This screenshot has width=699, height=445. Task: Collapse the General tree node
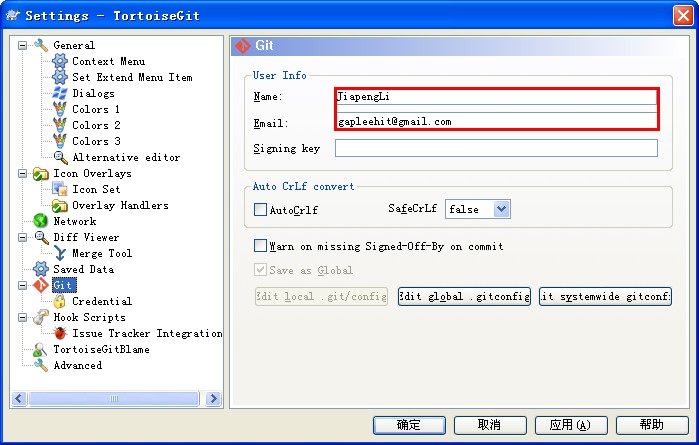tap(23, 46)
